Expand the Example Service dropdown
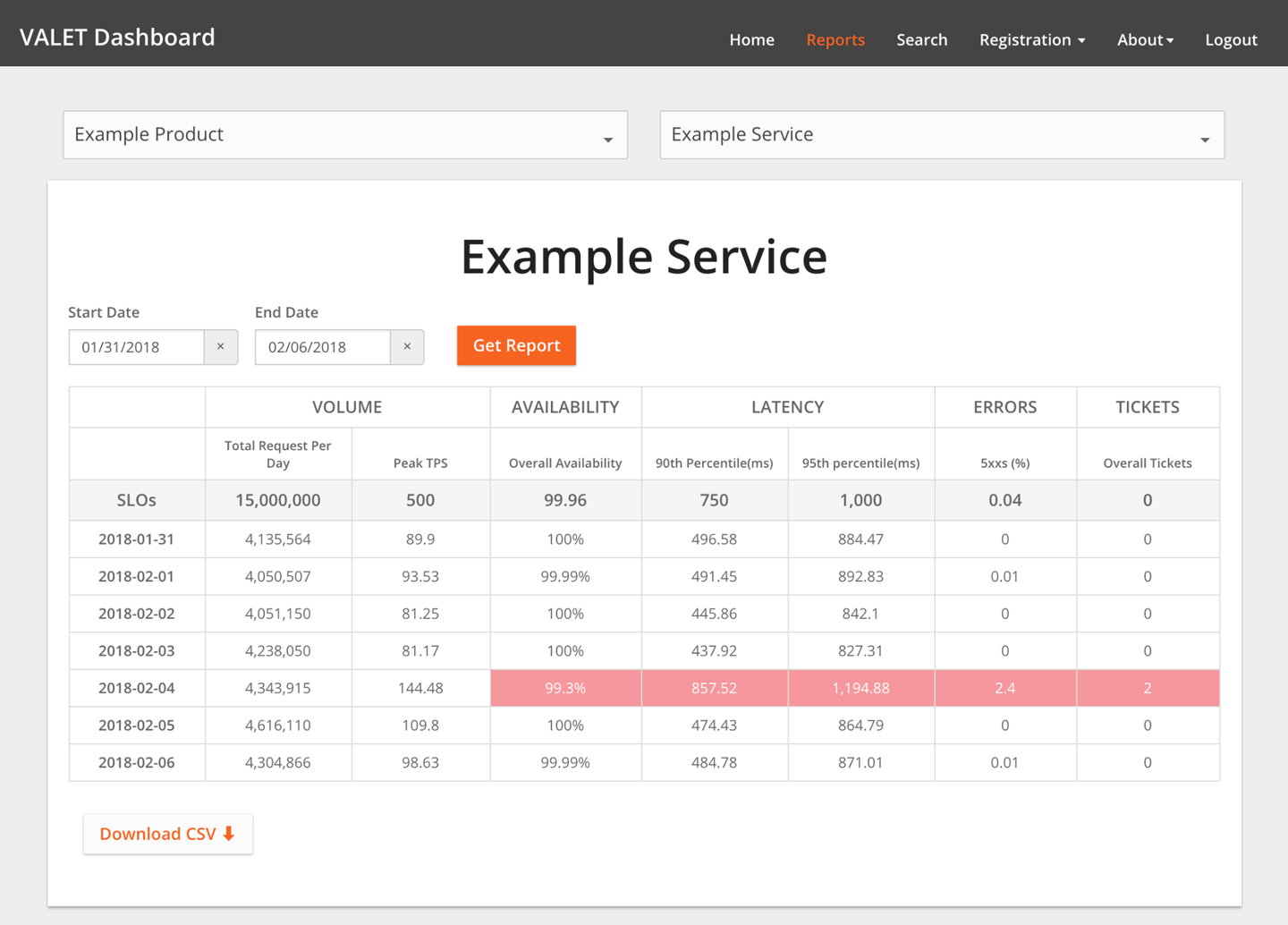 pyautogui.click(x=941, y=135)
